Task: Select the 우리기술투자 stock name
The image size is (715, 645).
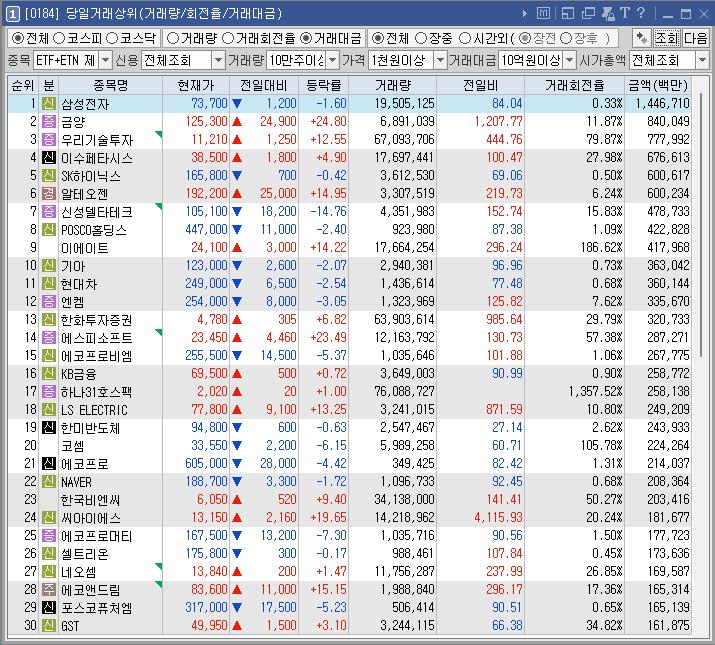Action: pos(97,140)
